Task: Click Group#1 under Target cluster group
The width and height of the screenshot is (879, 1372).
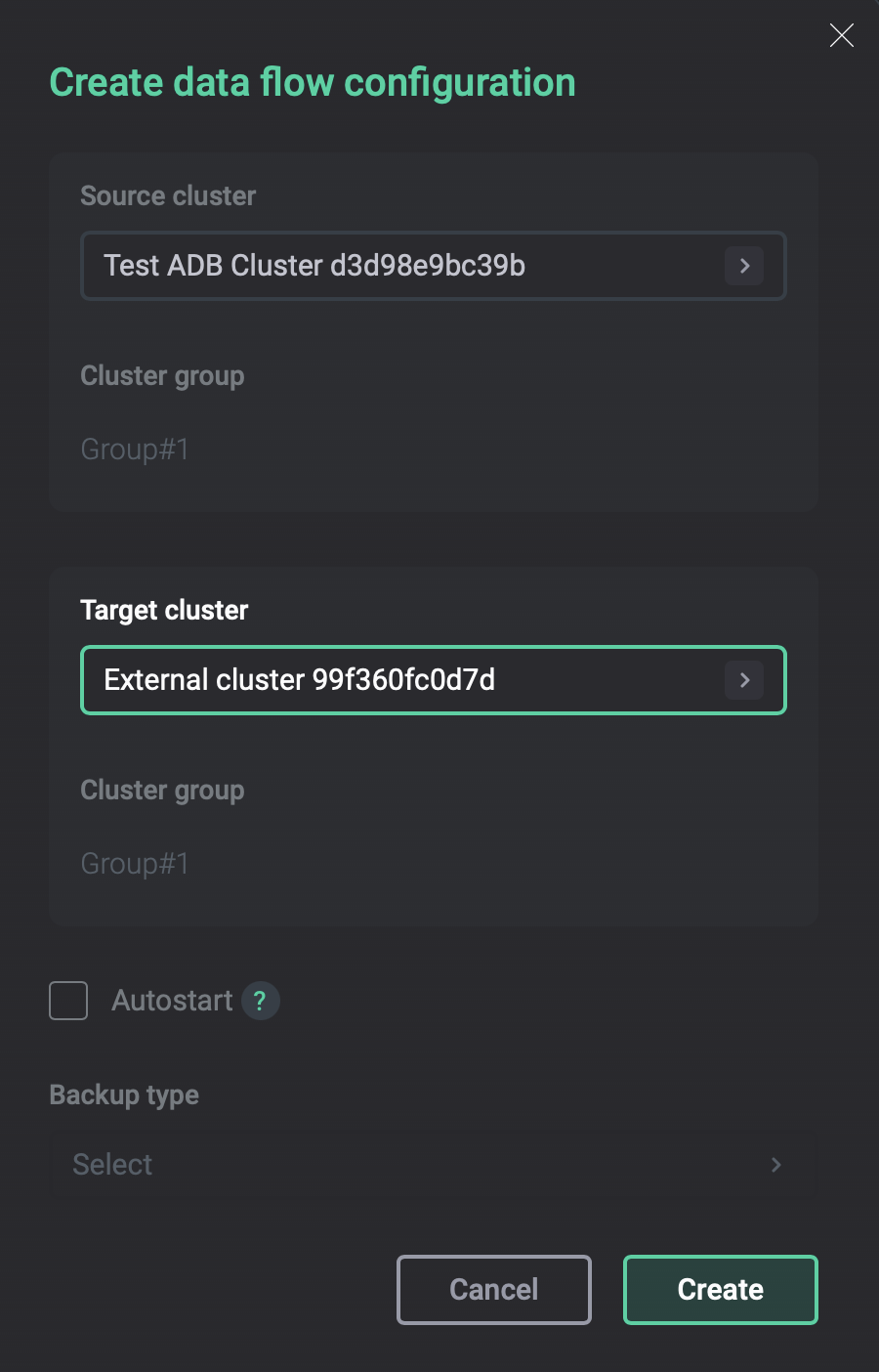Action: pos(135,864)
